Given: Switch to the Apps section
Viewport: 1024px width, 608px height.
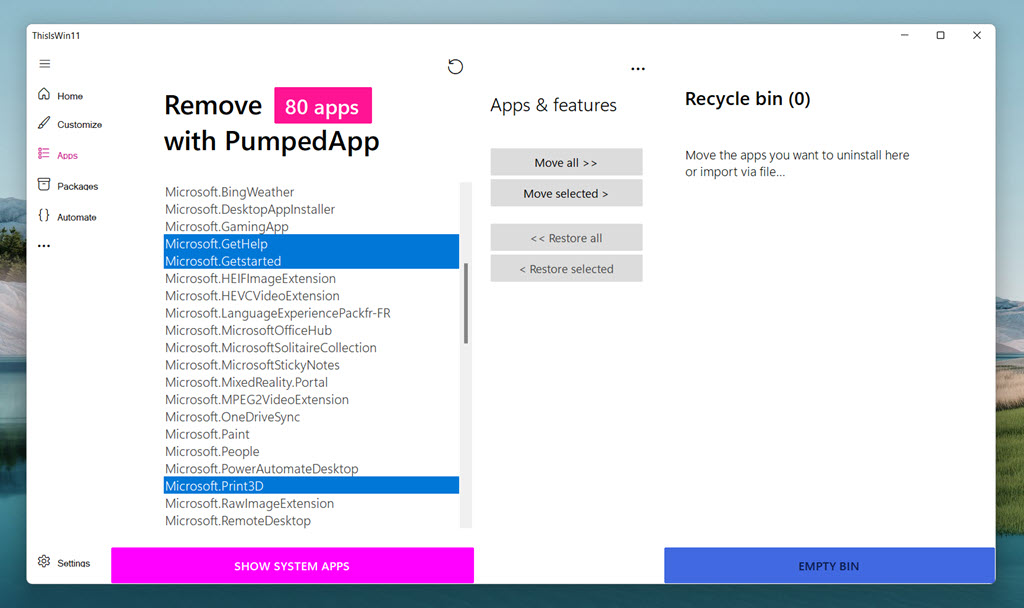Looking at the screenshot, I should coord(67,155).
